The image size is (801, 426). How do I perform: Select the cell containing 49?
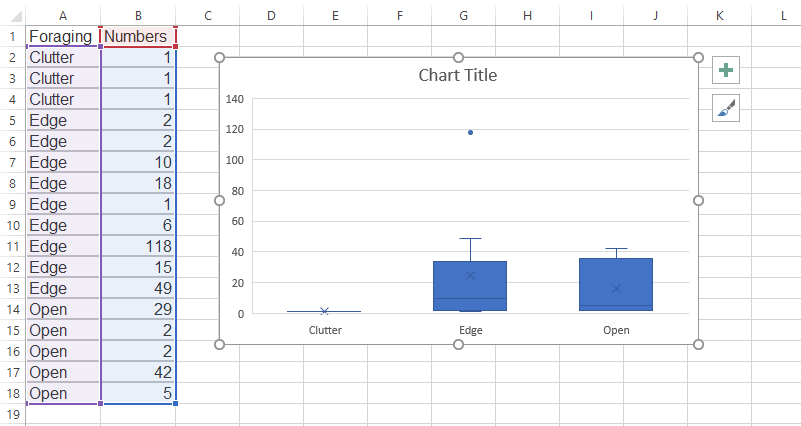[x=138, y=288]
